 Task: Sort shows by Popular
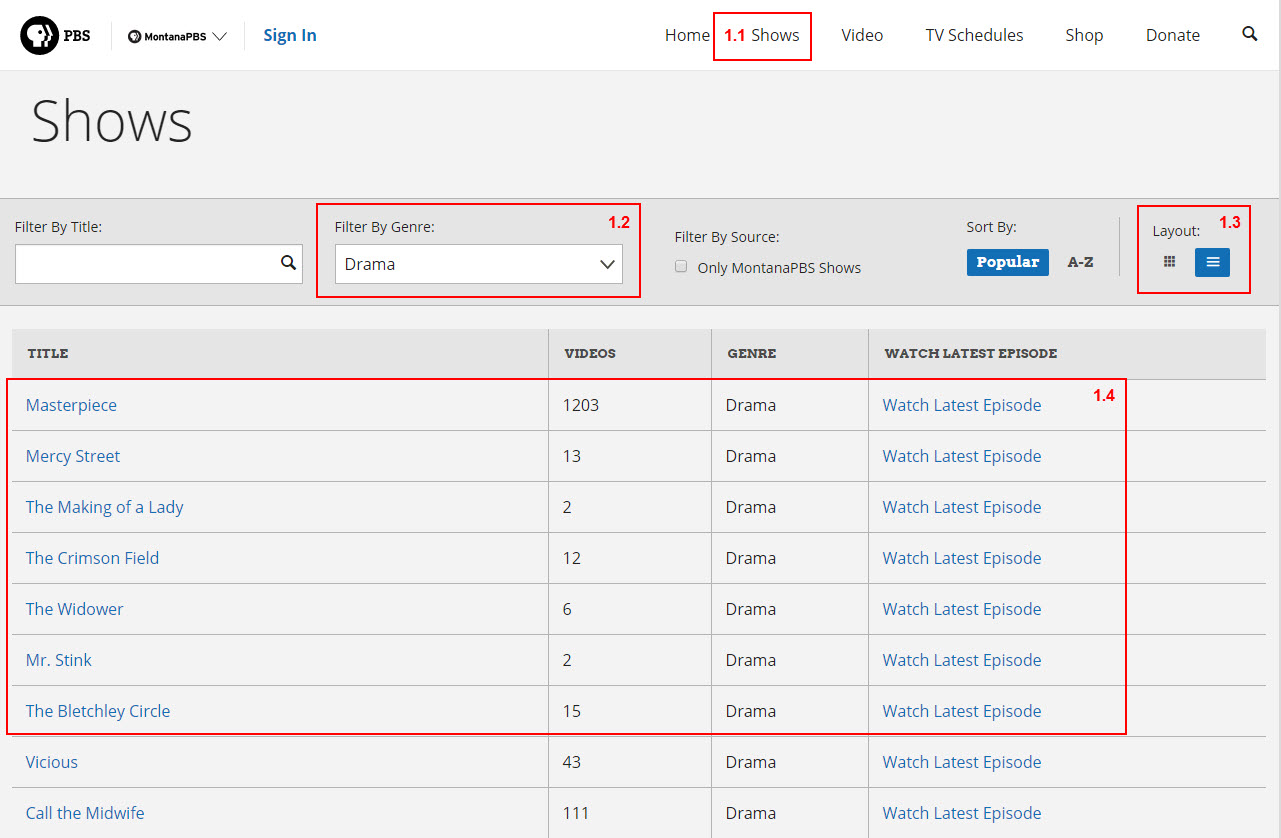pyautogui.click(x=1007, y=262)
